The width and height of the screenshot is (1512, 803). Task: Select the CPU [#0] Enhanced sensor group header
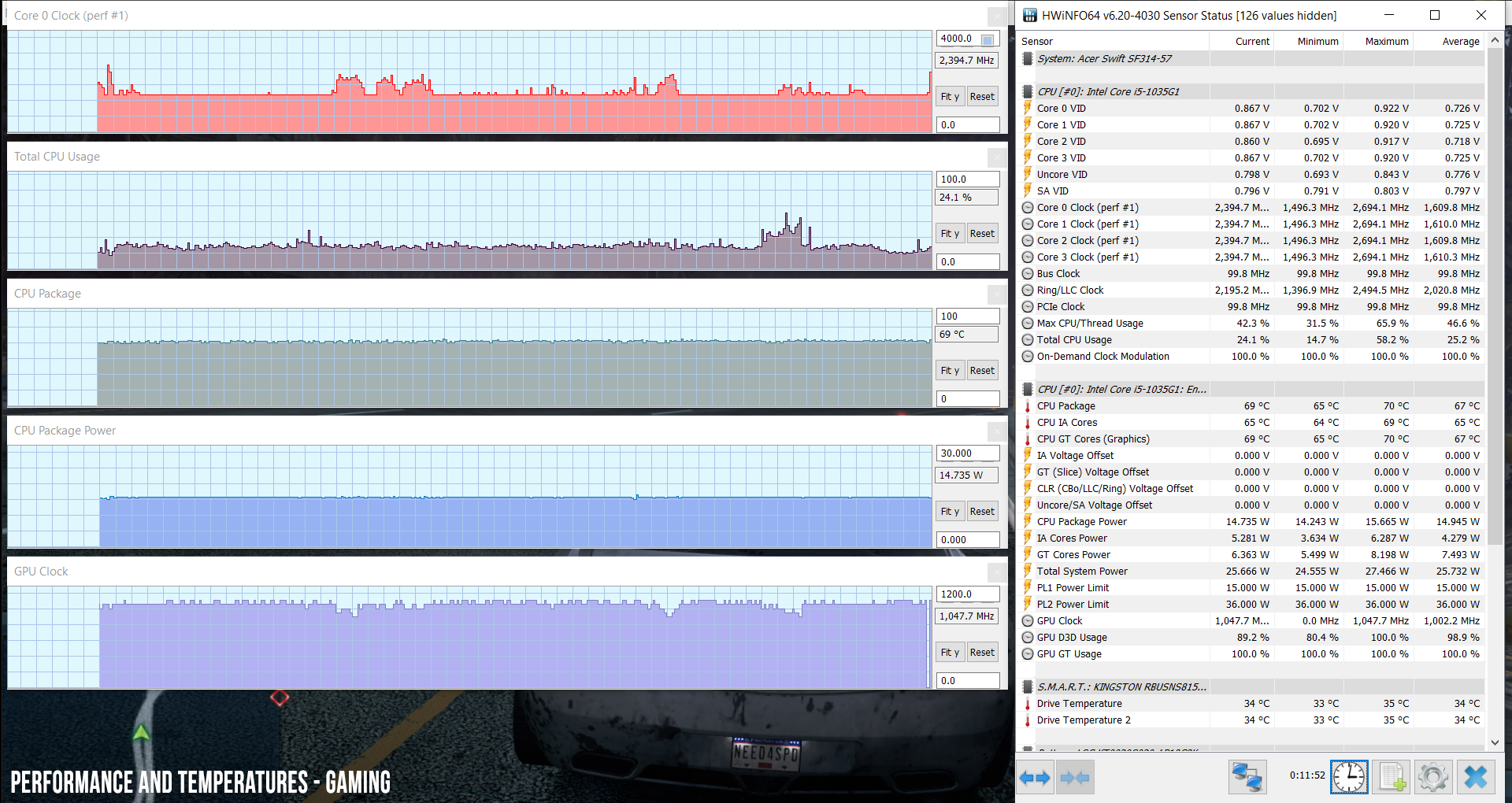[1252, 390]
